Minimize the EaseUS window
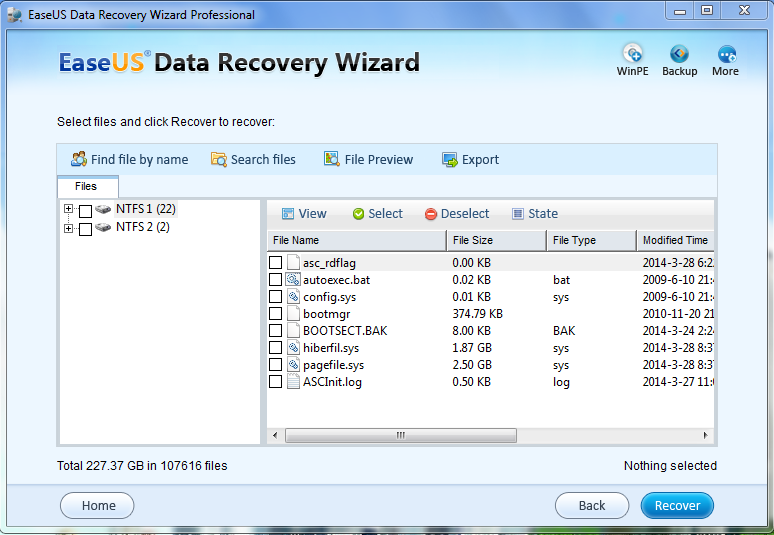The width and height of the screenshot is (774, 535). point(680,11)
